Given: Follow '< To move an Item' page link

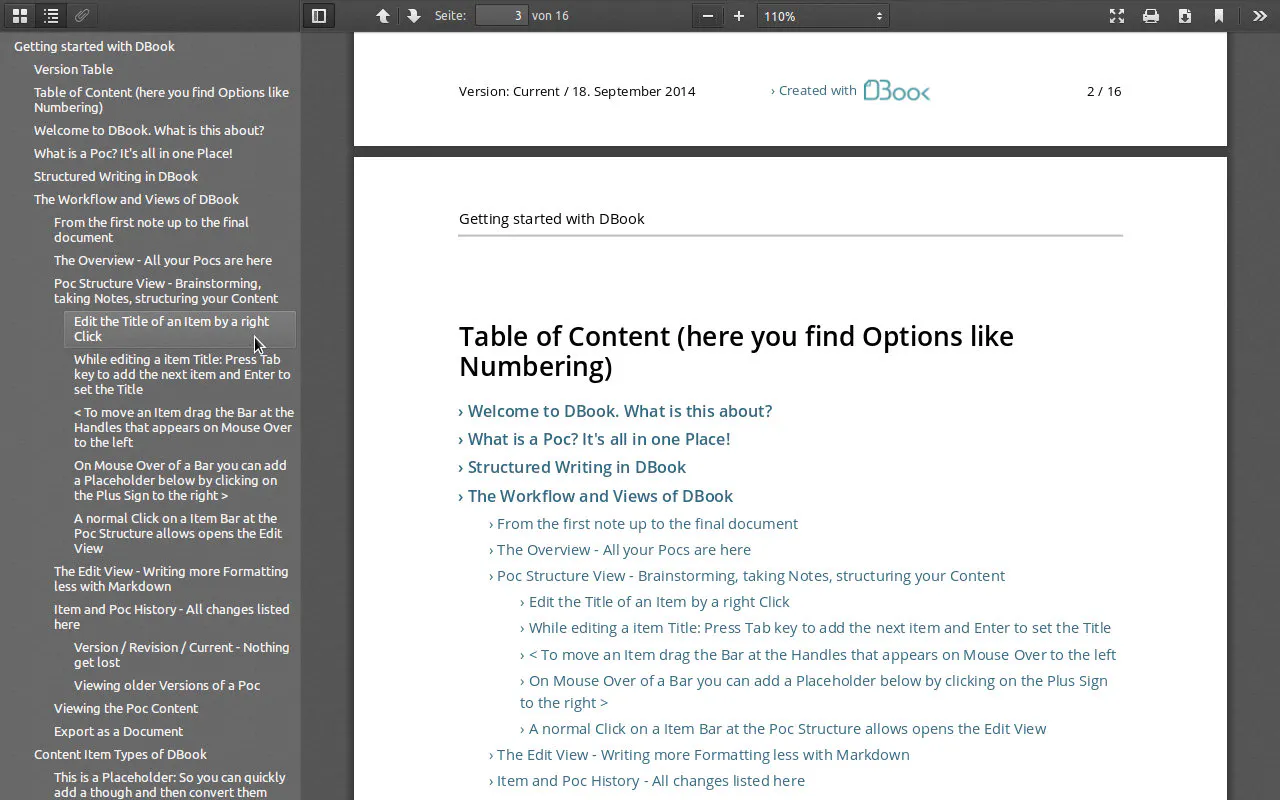Looking at the screenshot, I should tap(818, 654).
